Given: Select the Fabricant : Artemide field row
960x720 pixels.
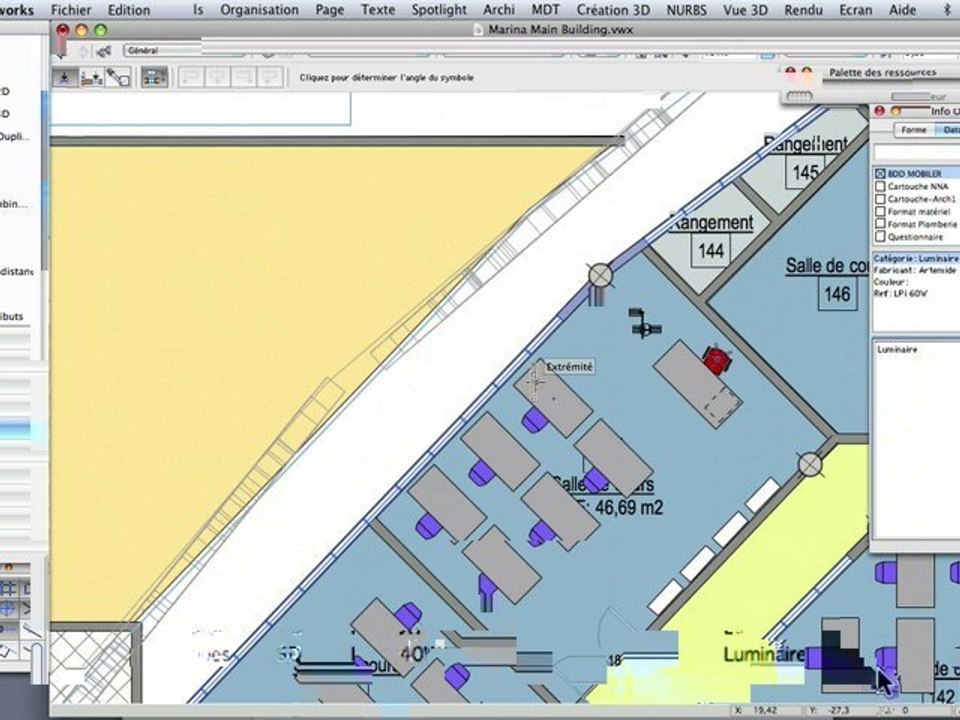Looking at the screenshot, I should (x=916, y=270).
